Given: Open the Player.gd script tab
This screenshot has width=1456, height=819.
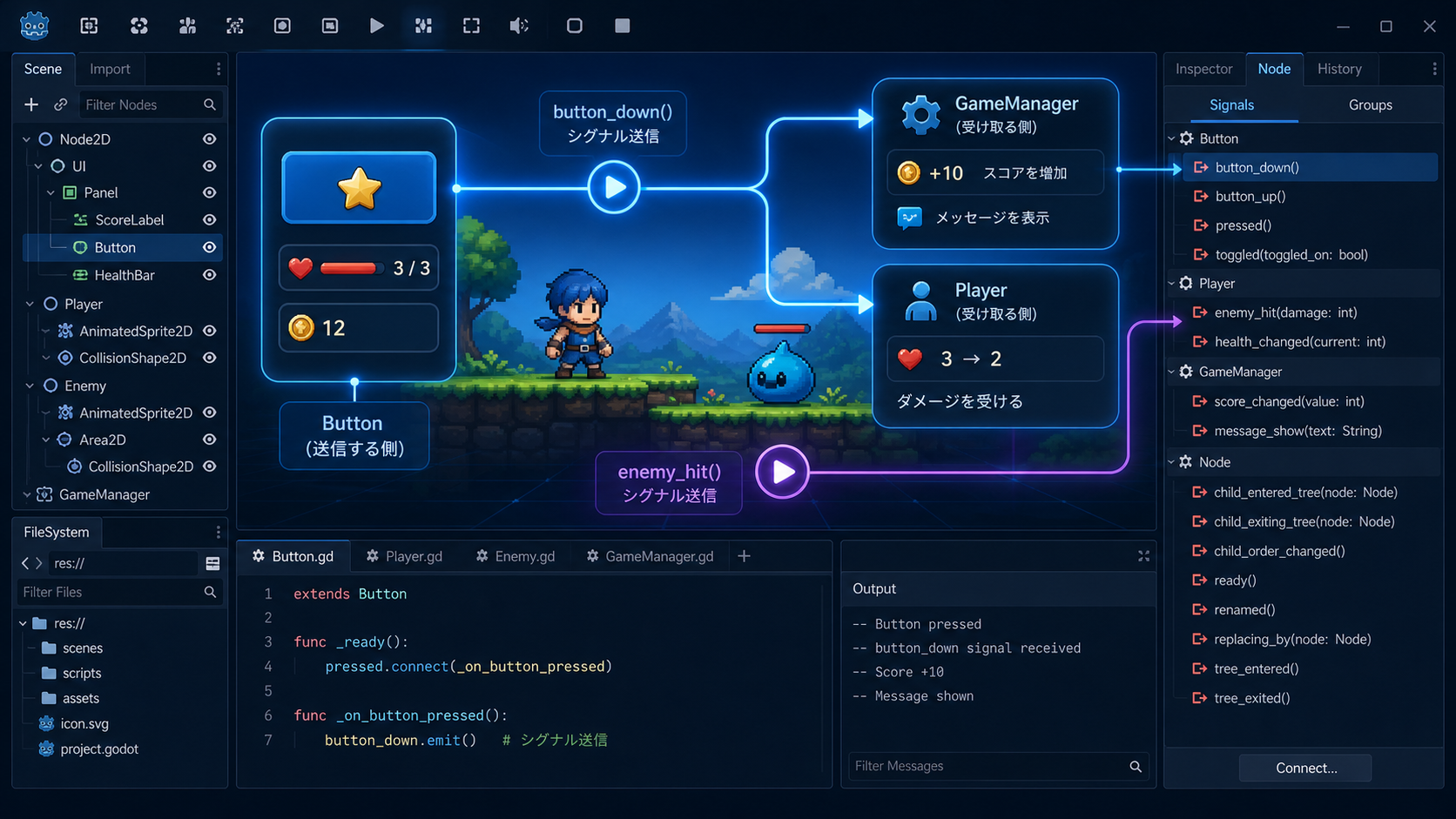Looking at the screenshot, I should click(x=404, y=556).
